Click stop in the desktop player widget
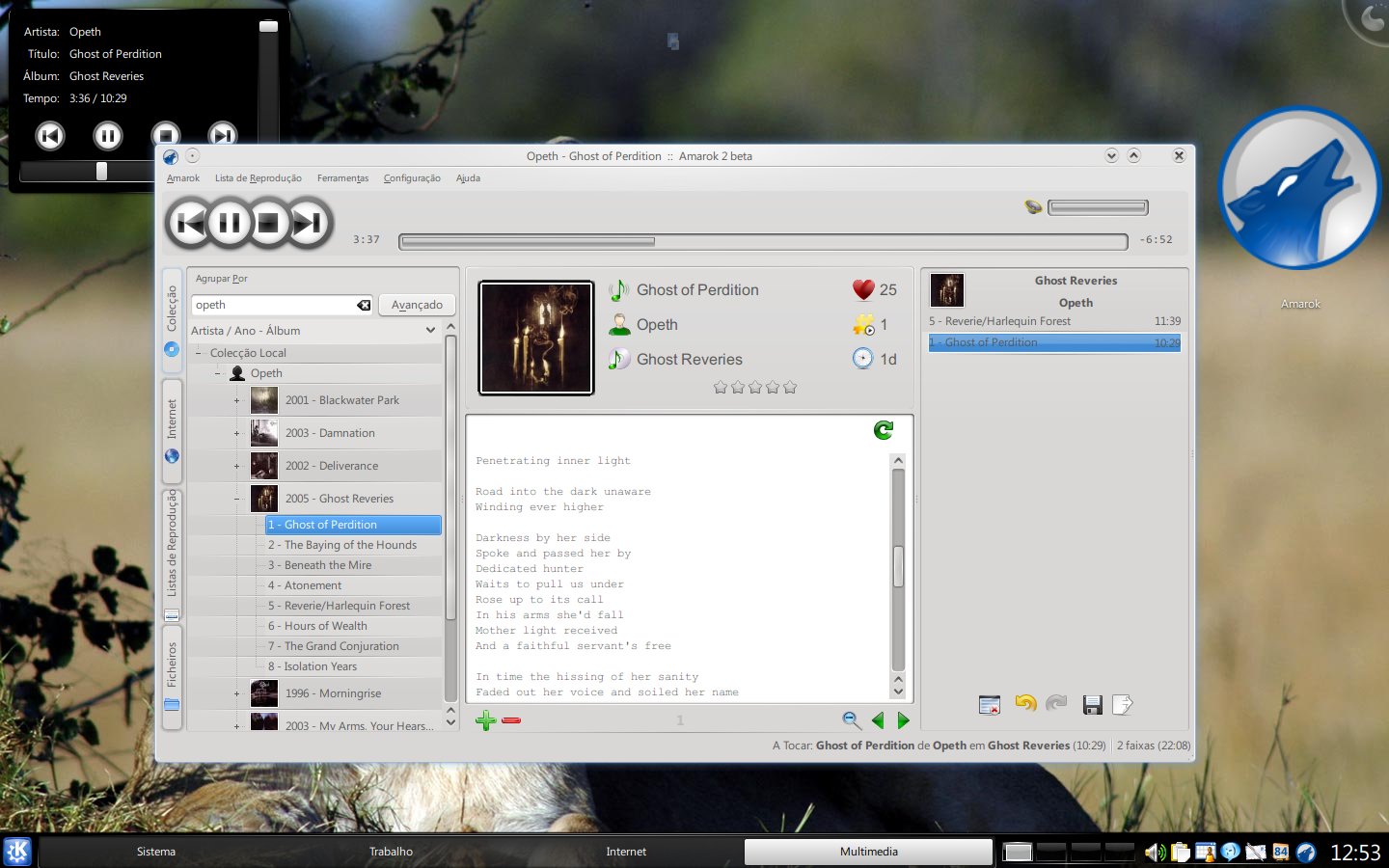 pyautogui.click(x=166, y=136)
